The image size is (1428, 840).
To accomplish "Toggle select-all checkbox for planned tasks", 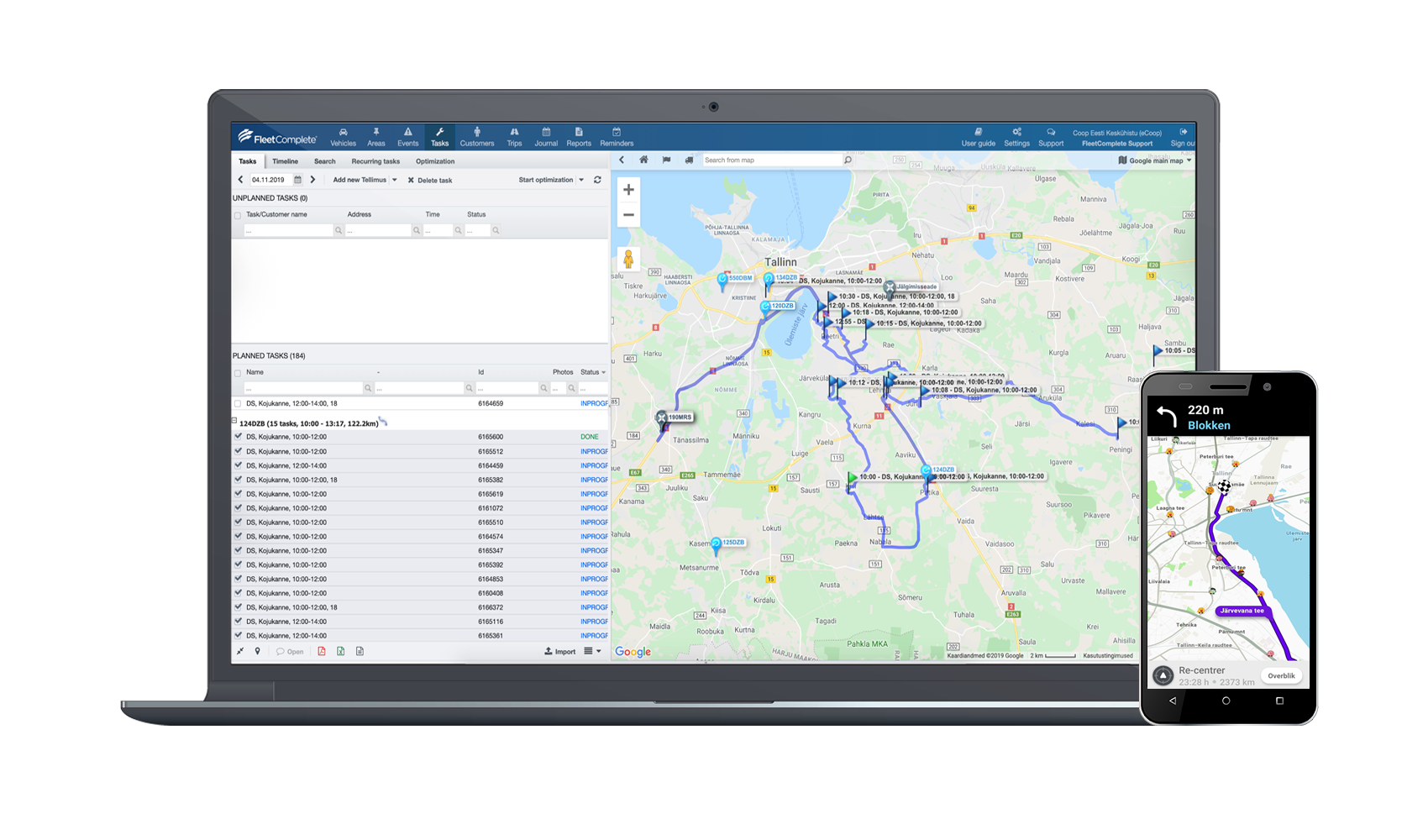I will (x=238, y=373).
